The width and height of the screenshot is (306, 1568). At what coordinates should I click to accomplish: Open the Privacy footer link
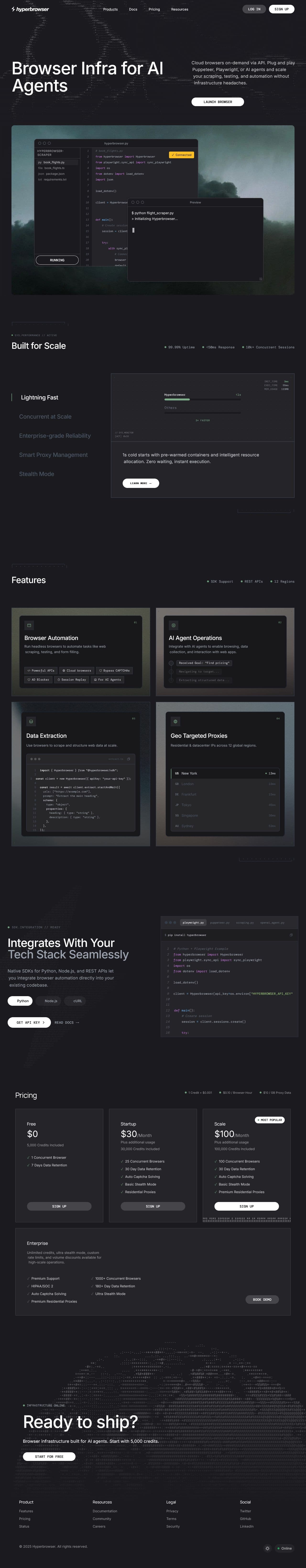172,1511
